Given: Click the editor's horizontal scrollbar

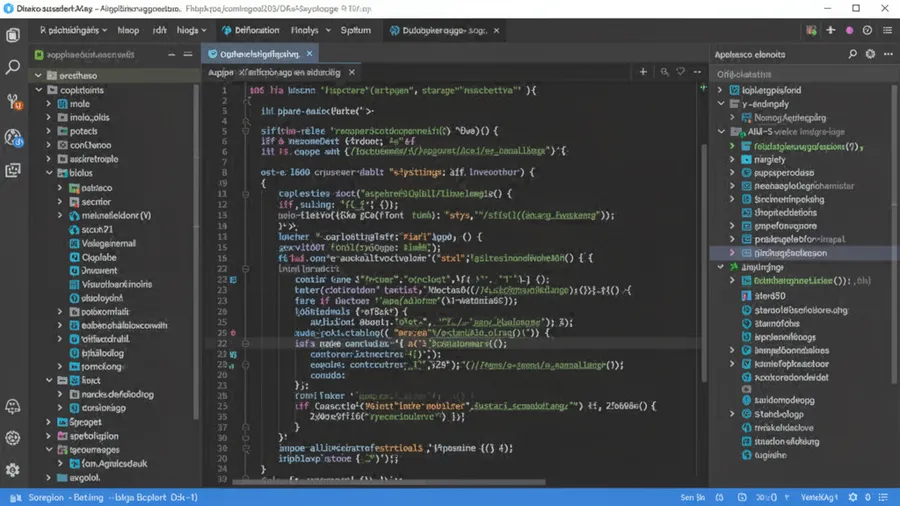Looking at the screenshot, I should 389,482.
